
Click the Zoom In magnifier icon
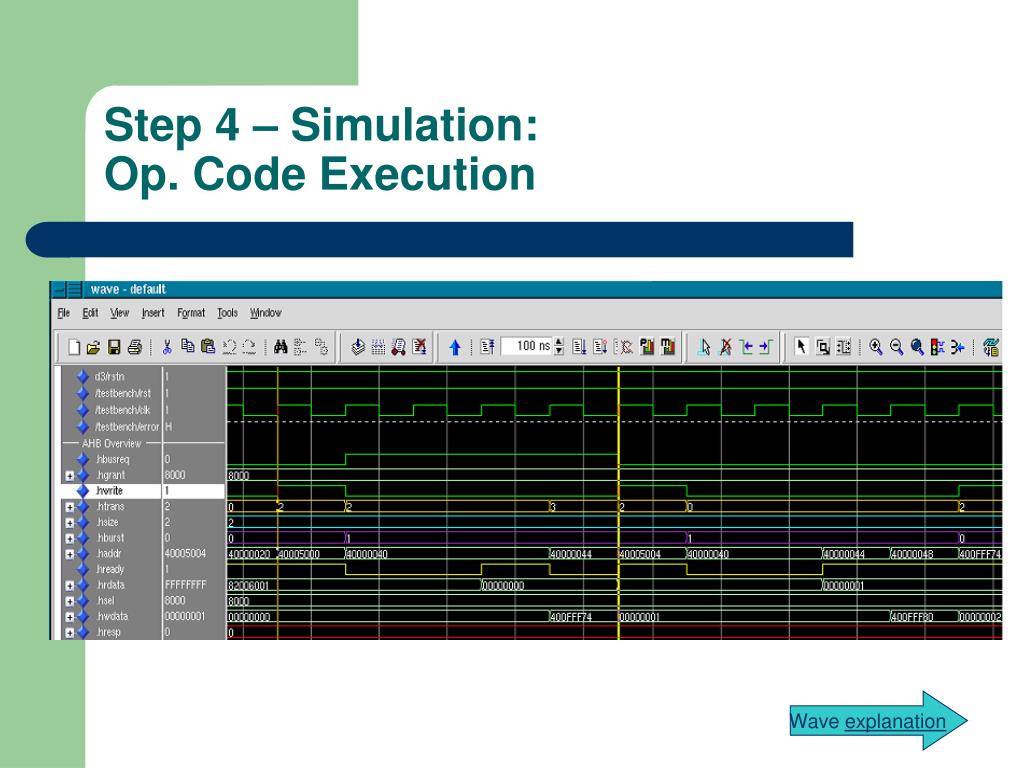(x=876, y=347)
